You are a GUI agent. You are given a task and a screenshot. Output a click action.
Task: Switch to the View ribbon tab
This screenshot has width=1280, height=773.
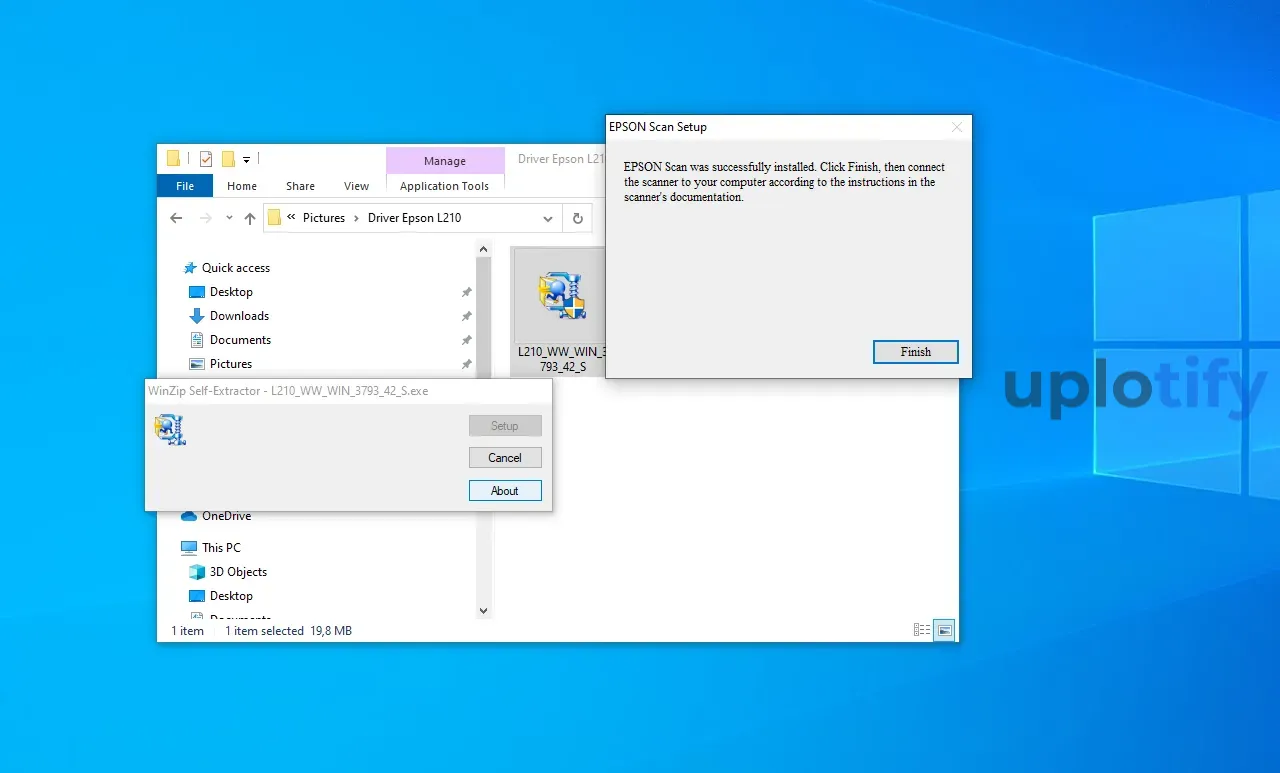pyautogui.click(x=357, y=186)
